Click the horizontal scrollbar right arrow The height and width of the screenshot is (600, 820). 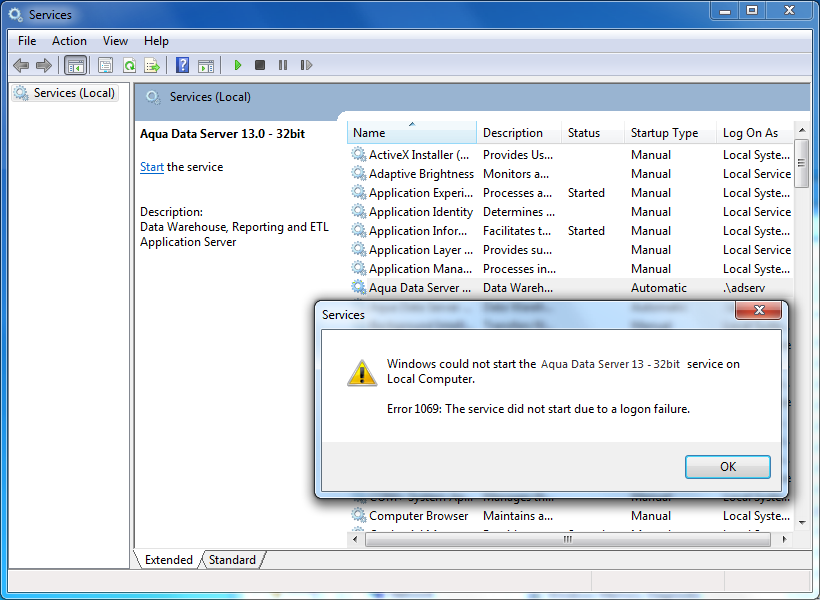click(784, 539)
